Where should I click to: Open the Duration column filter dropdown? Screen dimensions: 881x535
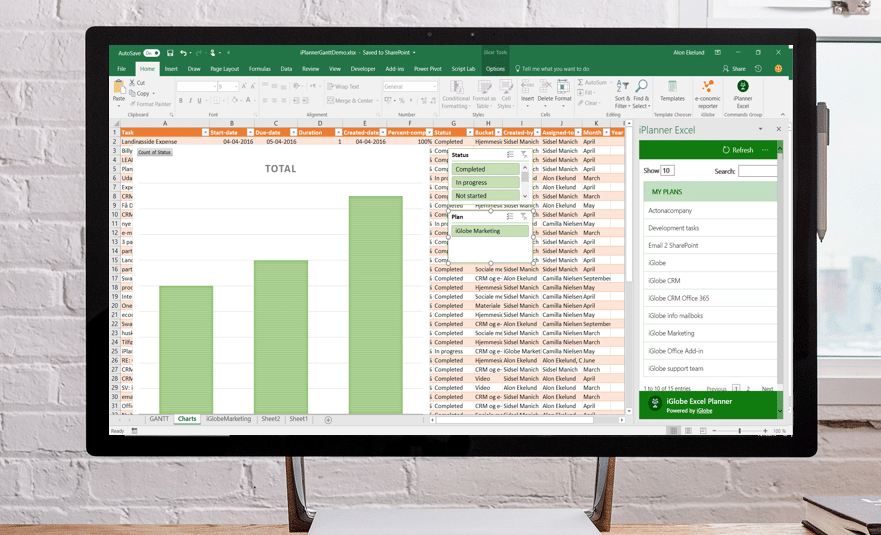(338, 133)
